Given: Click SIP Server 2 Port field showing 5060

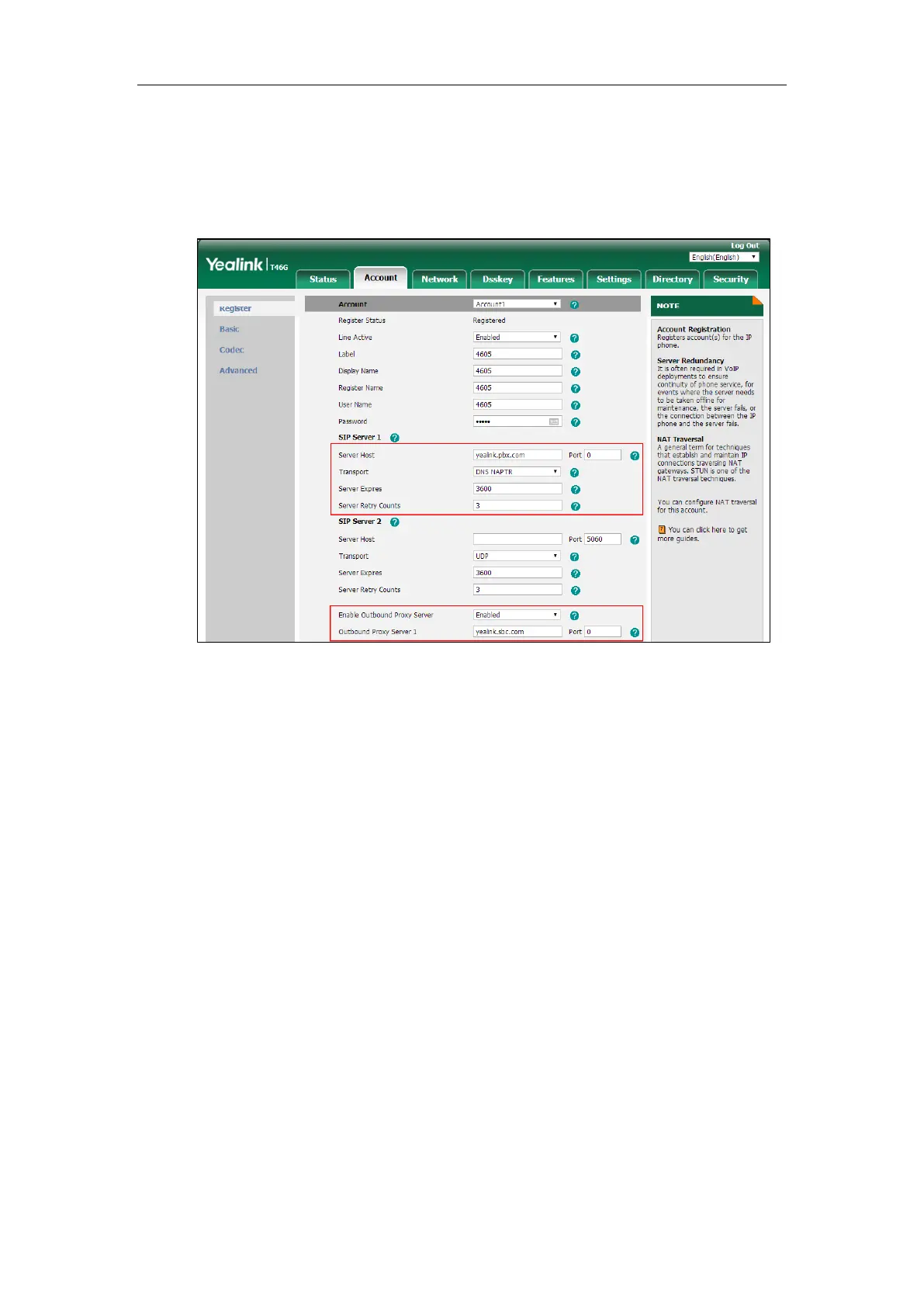Looking at the screenshot, I should [x=603, y=539].
